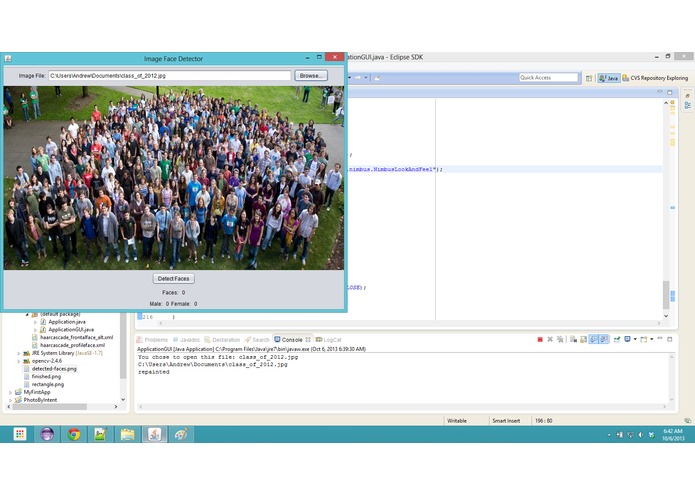The width and height of the screenshot is (695, 494).
Task: Expand the ApplicationGUI.java tree node
Action: coord(35,330)
